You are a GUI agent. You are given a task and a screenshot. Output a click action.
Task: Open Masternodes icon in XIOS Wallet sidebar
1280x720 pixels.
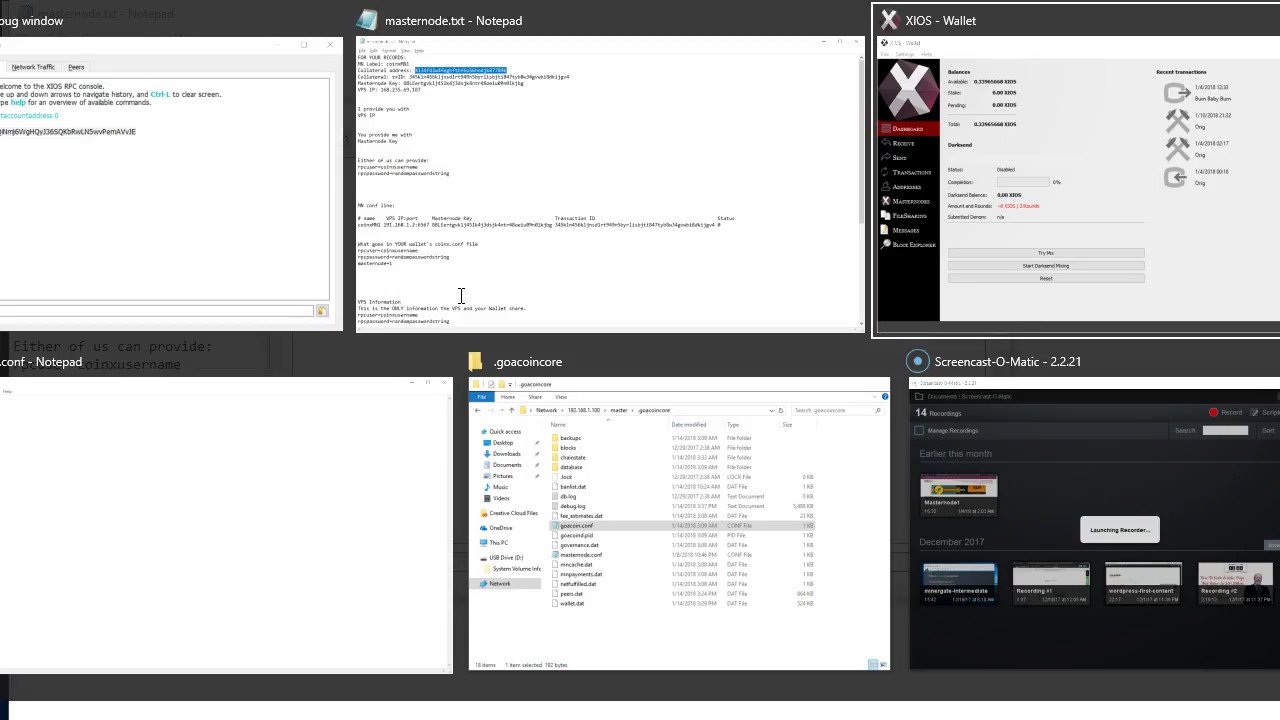(x=886, y=201)
